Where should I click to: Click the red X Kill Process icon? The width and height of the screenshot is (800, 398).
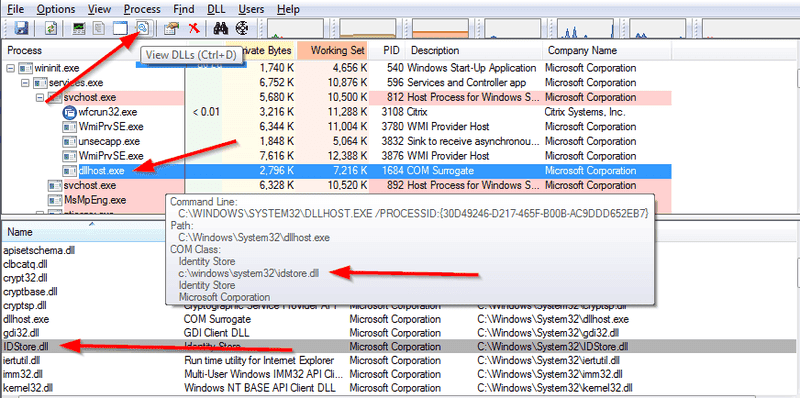[x=193, y=28]
